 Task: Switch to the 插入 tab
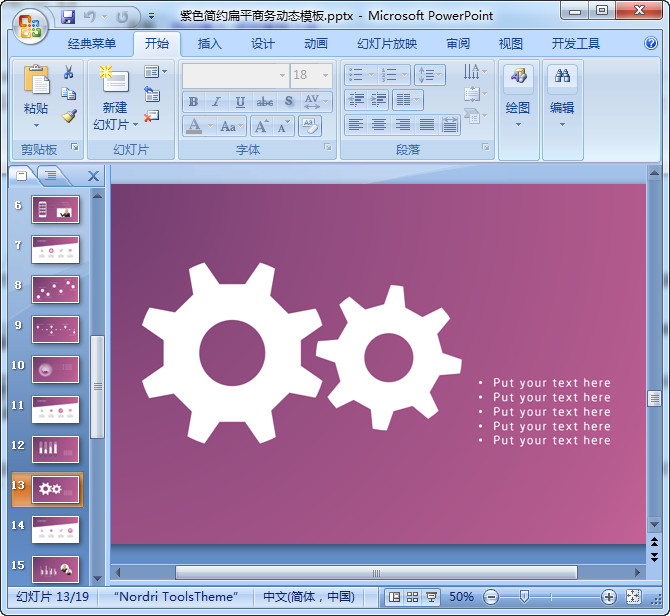click(x=209, y=44)
